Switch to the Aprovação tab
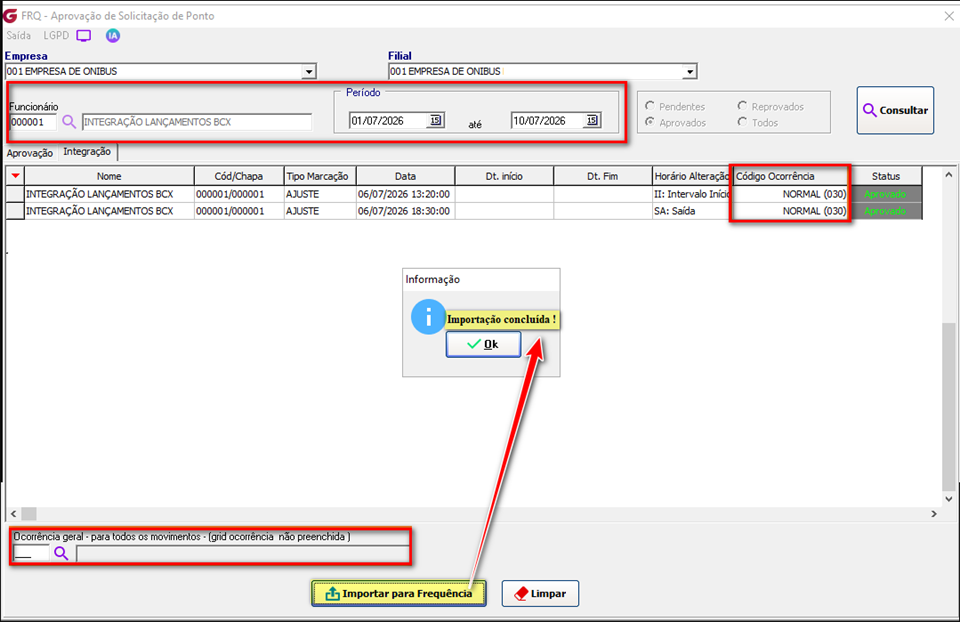 [30, 153]
